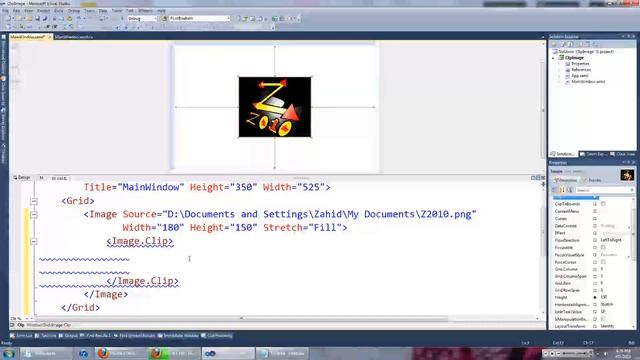Open the FocusVisualStyle dropdown arrow
The height and width of the screenshot is (360, 640).
point(629,257)
